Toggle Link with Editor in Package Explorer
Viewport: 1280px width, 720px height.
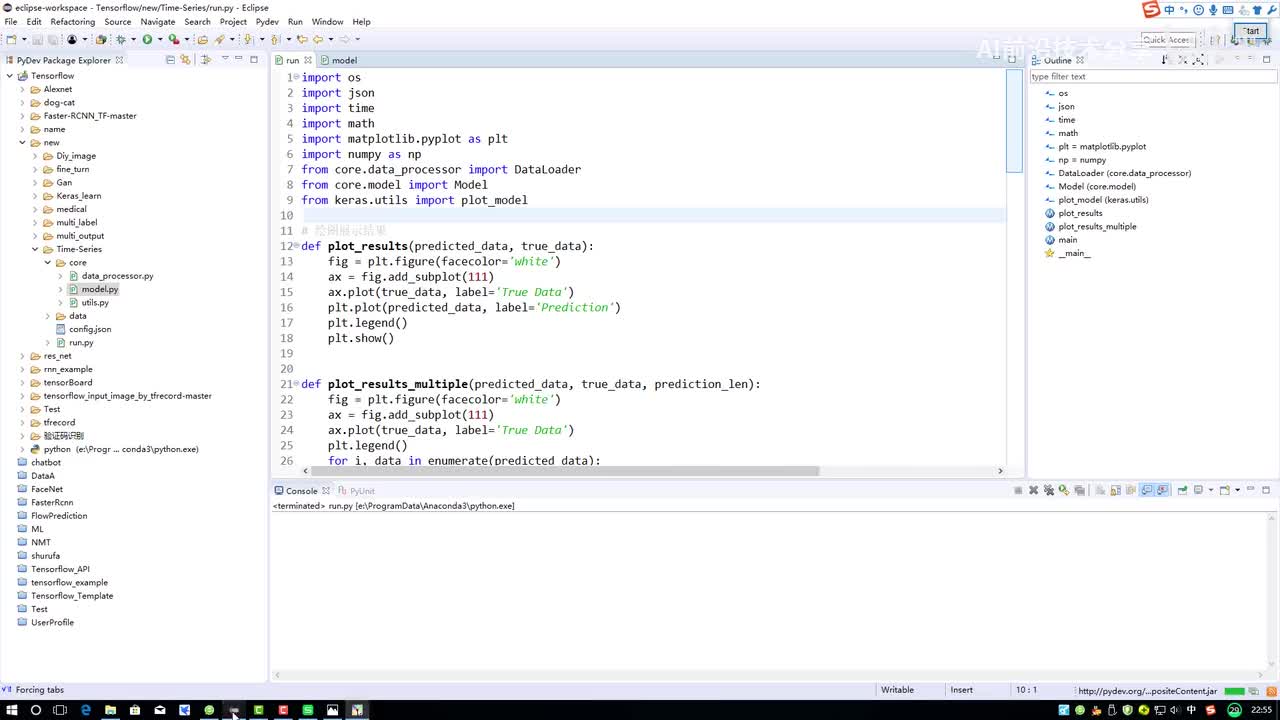(x=185, y=60)
